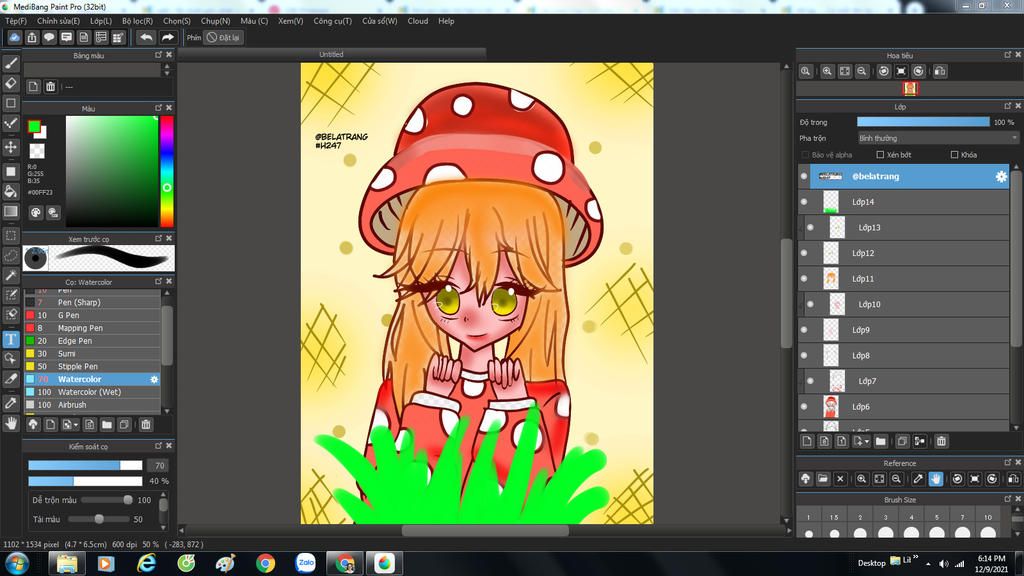Click the Undo arrow in toolbar
Screen dimensions: 1024x576
click(146, 37)
